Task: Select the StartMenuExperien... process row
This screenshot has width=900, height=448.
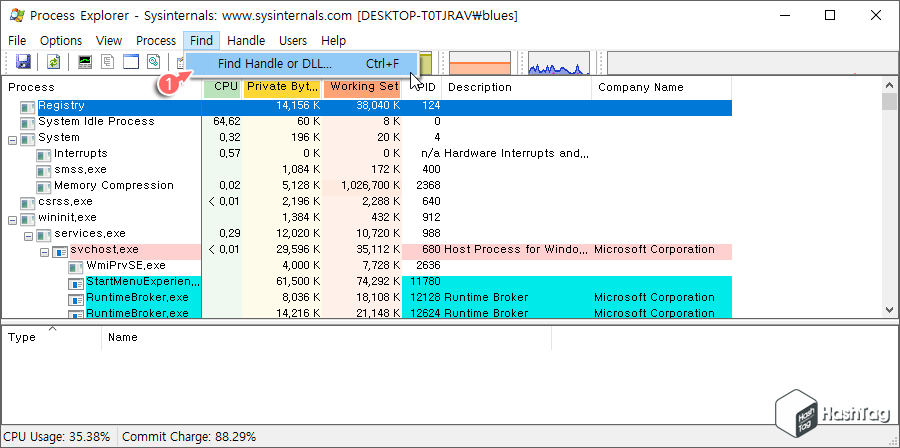Action: [367, 282]
